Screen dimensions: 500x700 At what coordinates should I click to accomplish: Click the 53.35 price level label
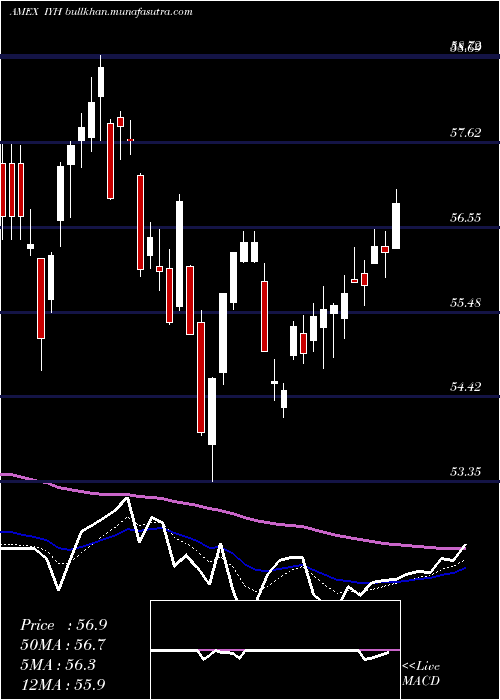coord(465,471)
